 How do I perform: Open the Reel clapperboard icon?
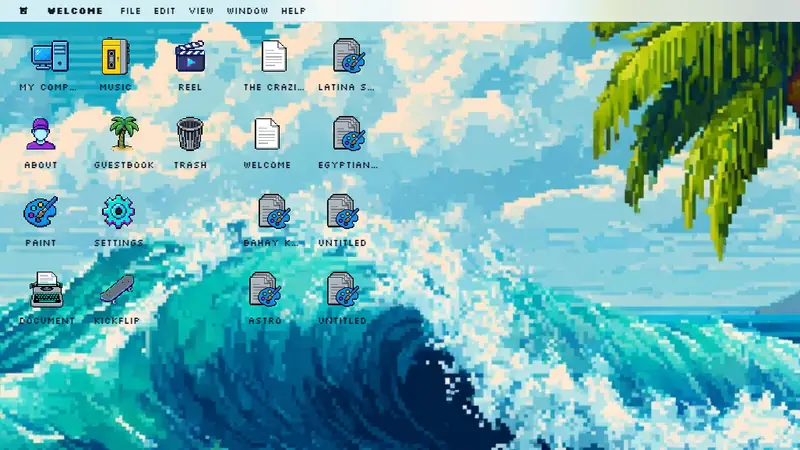pos(190,57)
